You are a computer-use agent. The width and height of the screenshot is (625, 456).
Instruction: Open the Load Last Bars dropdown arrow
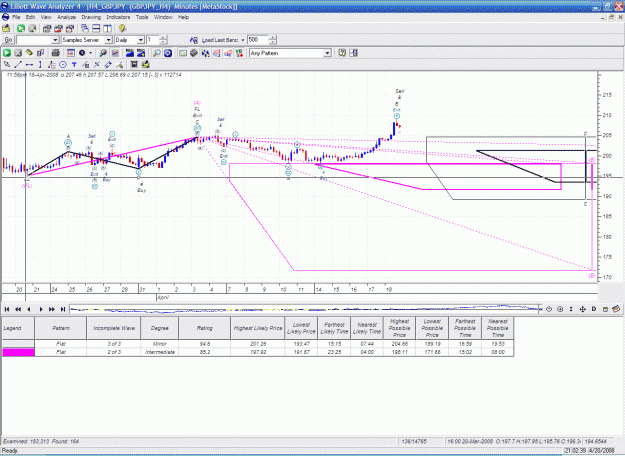(242, 40)
